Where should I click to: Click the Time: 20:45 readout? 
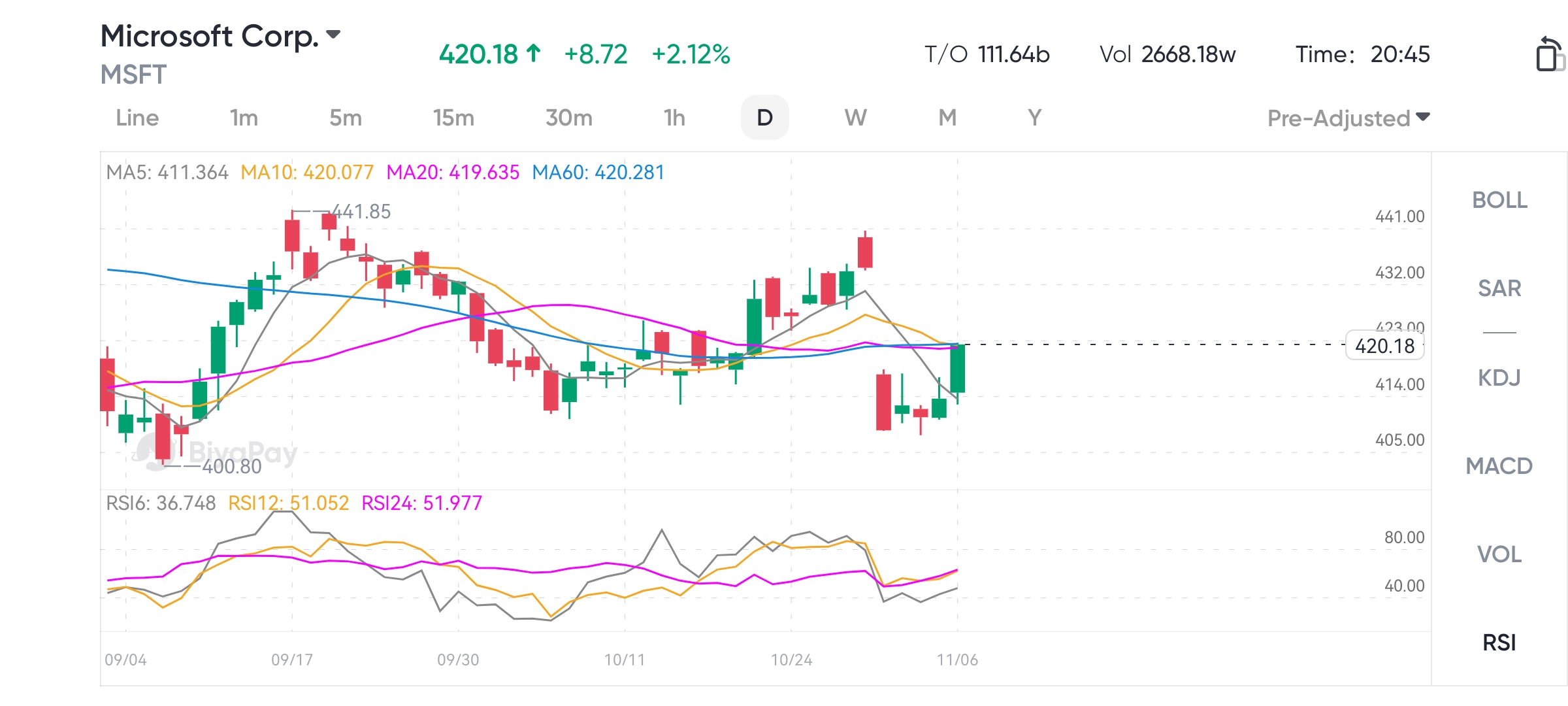pos(1363,54)
